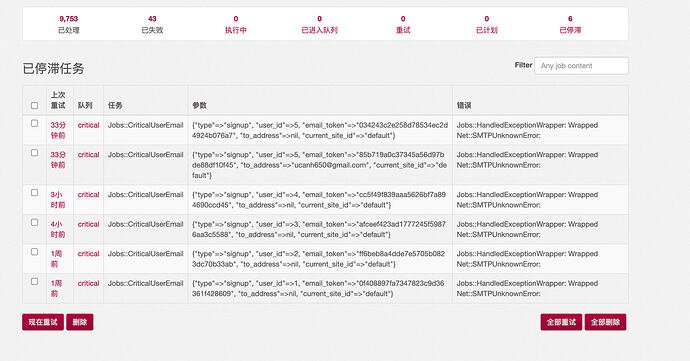Open 1周前 link for user_id 2 job

click(x=56, y=259)
